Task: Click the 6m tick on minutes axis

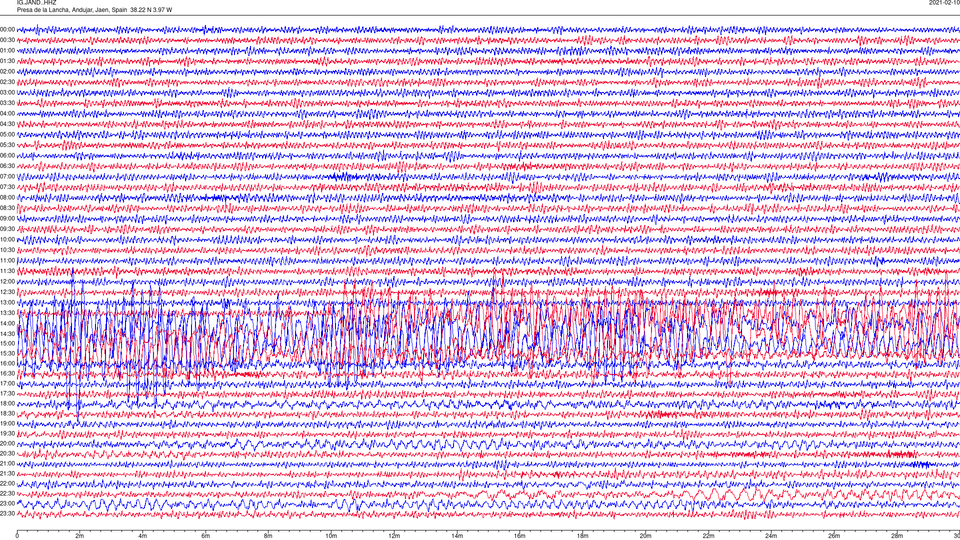Action: pos(206,536)
